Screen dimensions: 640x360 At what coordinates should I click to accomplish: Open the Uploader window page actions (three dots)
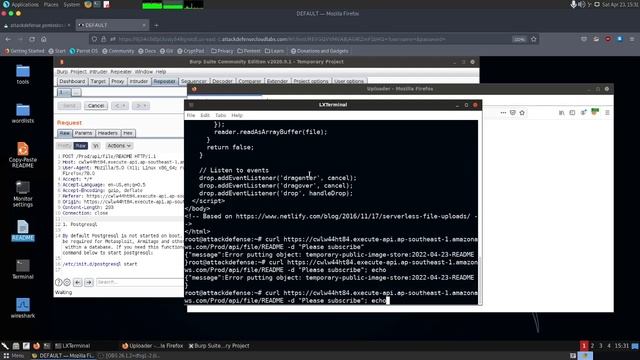point(503,113)
